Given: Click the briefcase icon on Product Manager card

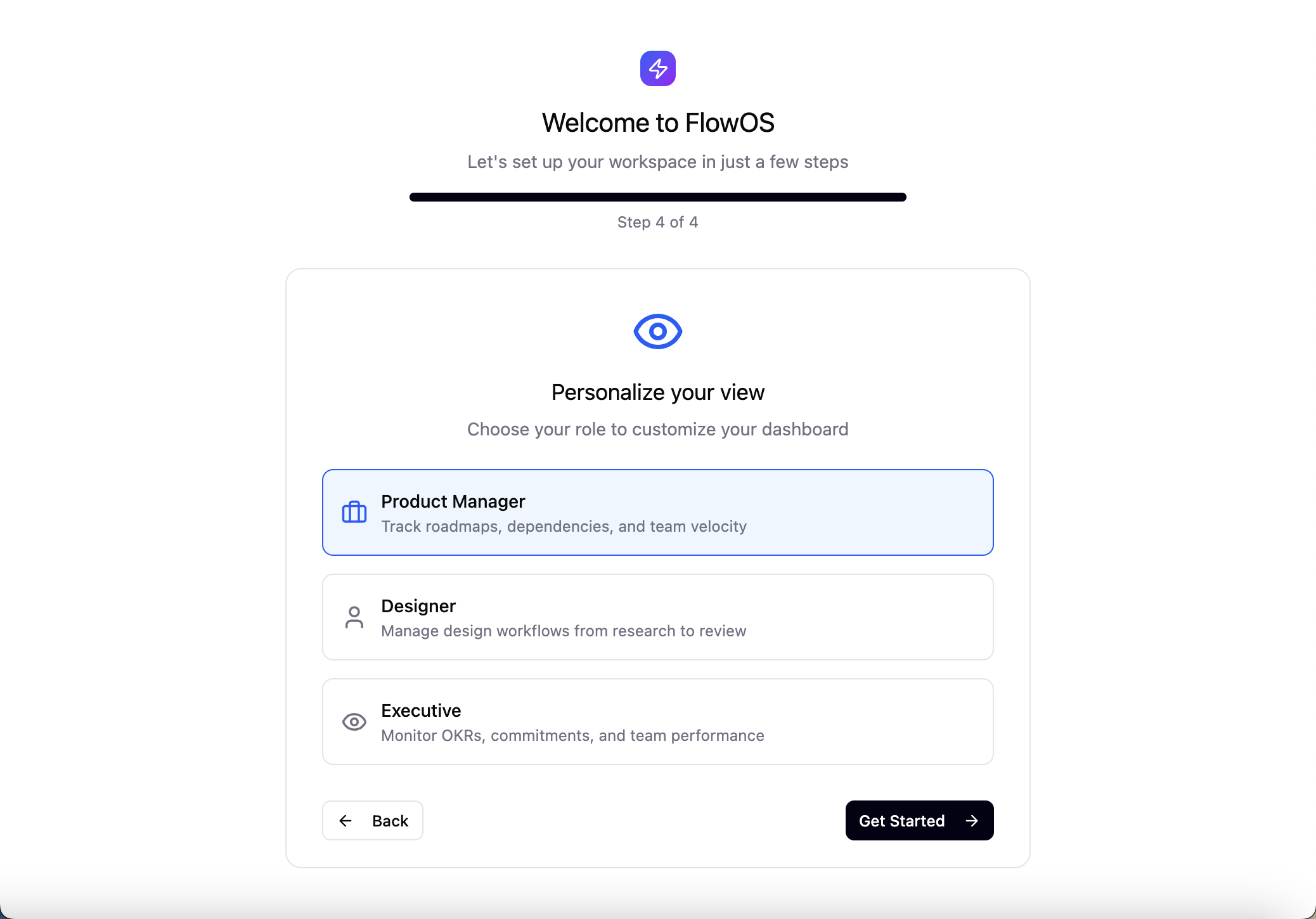Looking at the screenshot, I should (354, 512).
